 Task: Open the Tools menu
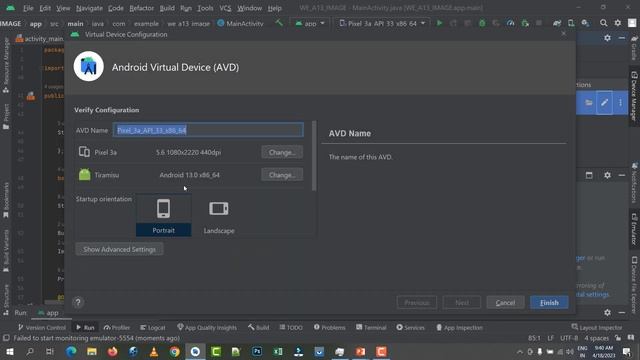pos(205,8)
